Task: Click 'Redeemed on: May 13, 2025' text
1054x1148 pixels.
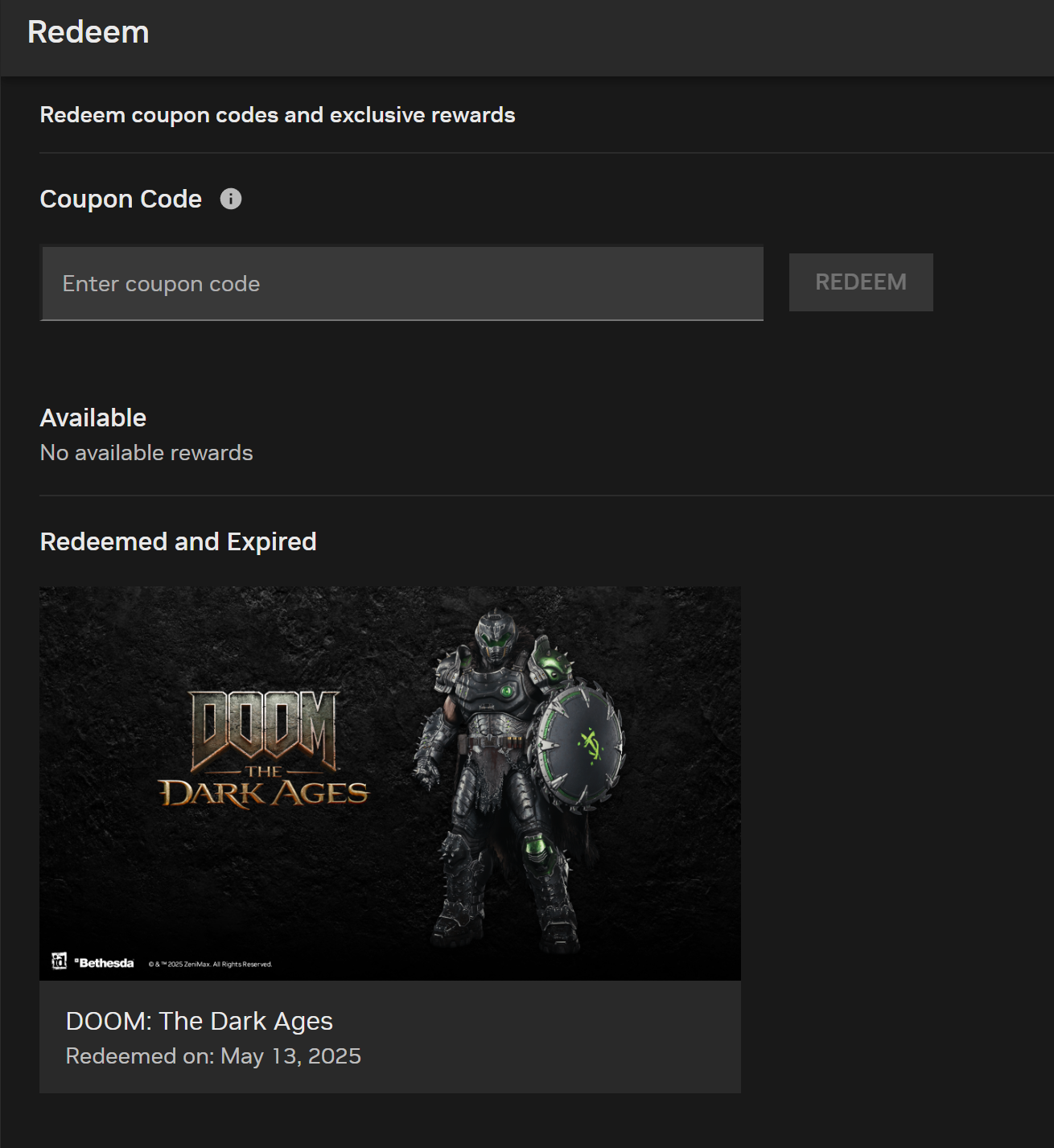Action: [213, 1056]
